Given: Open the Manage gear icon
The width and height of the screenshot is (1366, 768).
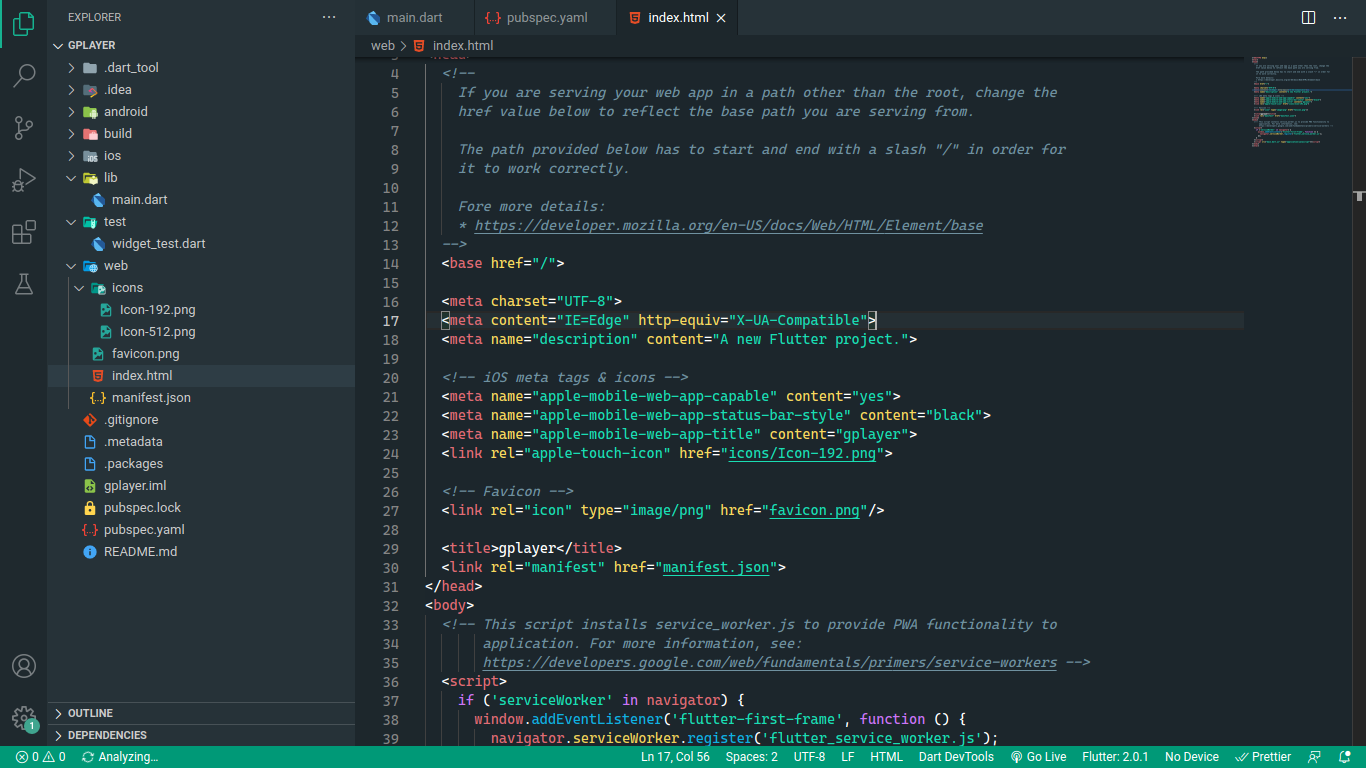Looking at the screenshot, I should 24,718.
